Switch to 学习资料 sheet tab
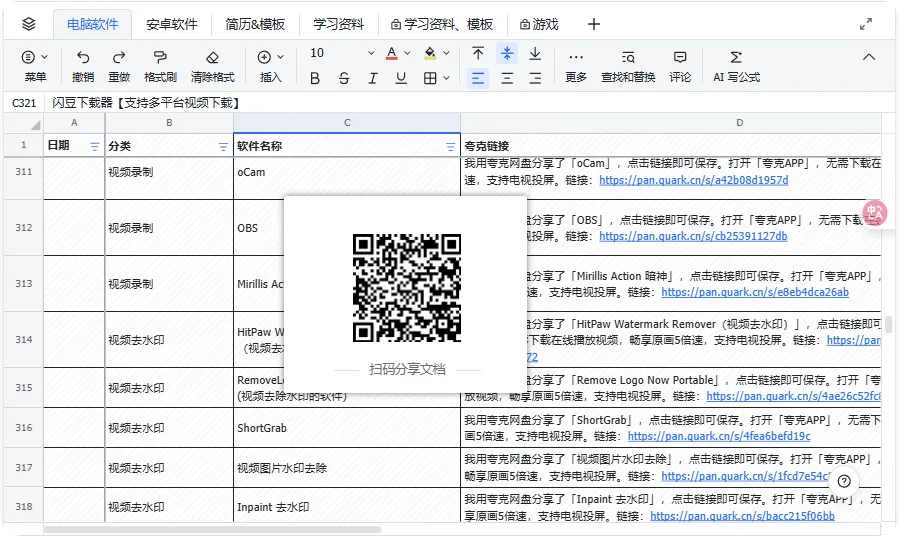Image resolution: width=899 pixels, height=536 pixels. click(338, 24)
